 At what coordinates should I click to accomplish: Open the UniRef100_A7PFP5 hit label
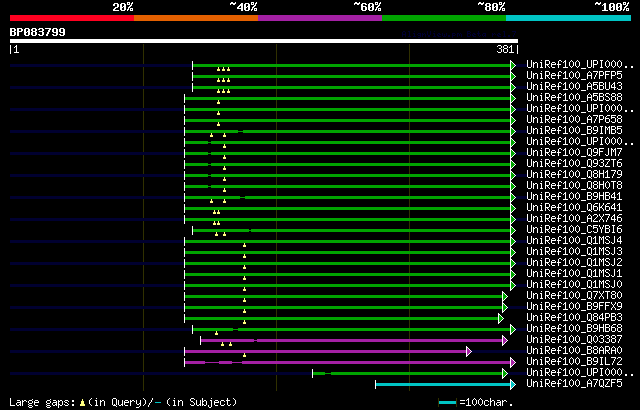[x=574, y=76]
